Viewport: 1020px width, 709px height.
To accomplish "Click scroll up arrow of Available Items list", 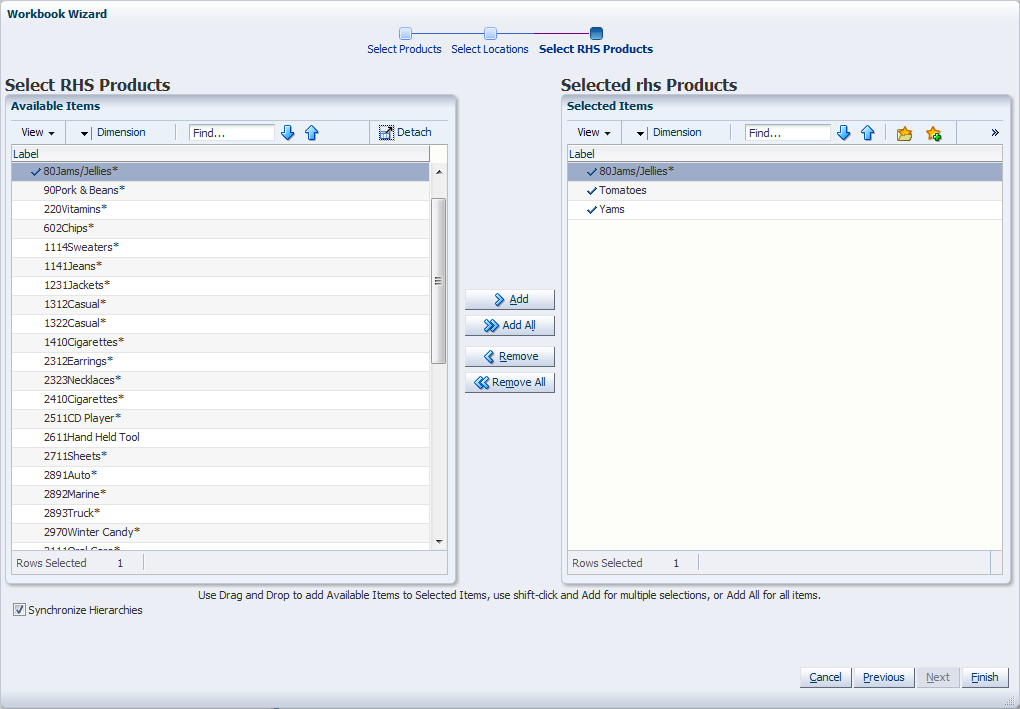I will coord(439,172).
